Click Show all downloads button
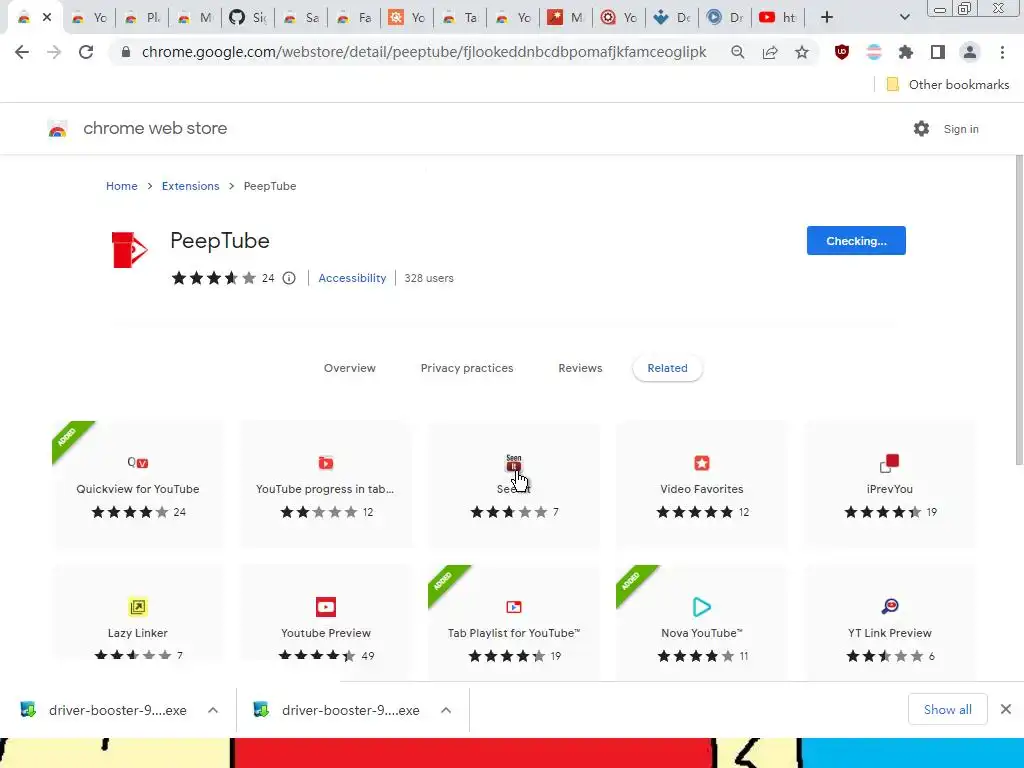The image size is (1024, 768). [x=948, y=710]
